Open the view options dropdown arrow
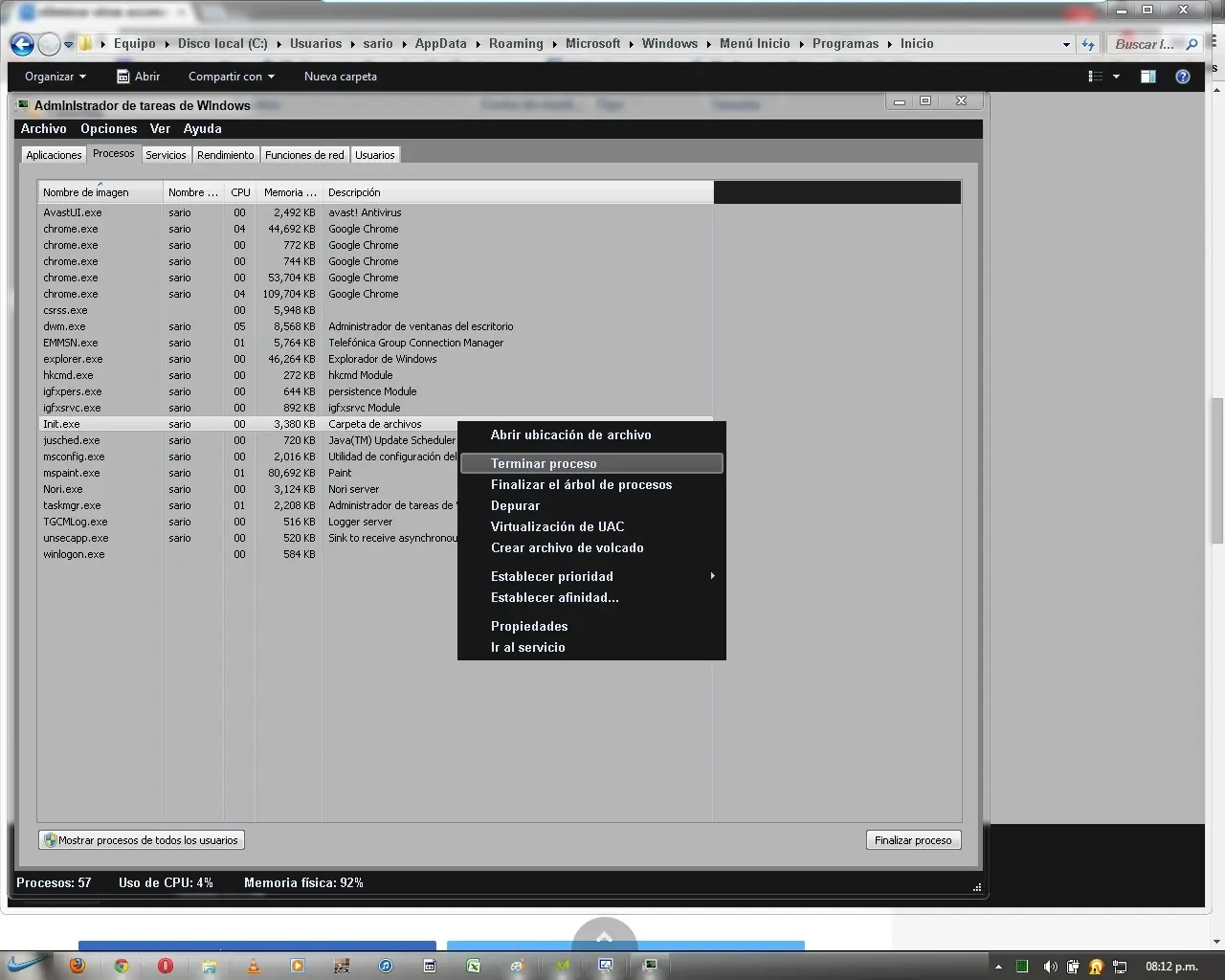Viewport: 1225px width, 980px height. coord(1116,77)
